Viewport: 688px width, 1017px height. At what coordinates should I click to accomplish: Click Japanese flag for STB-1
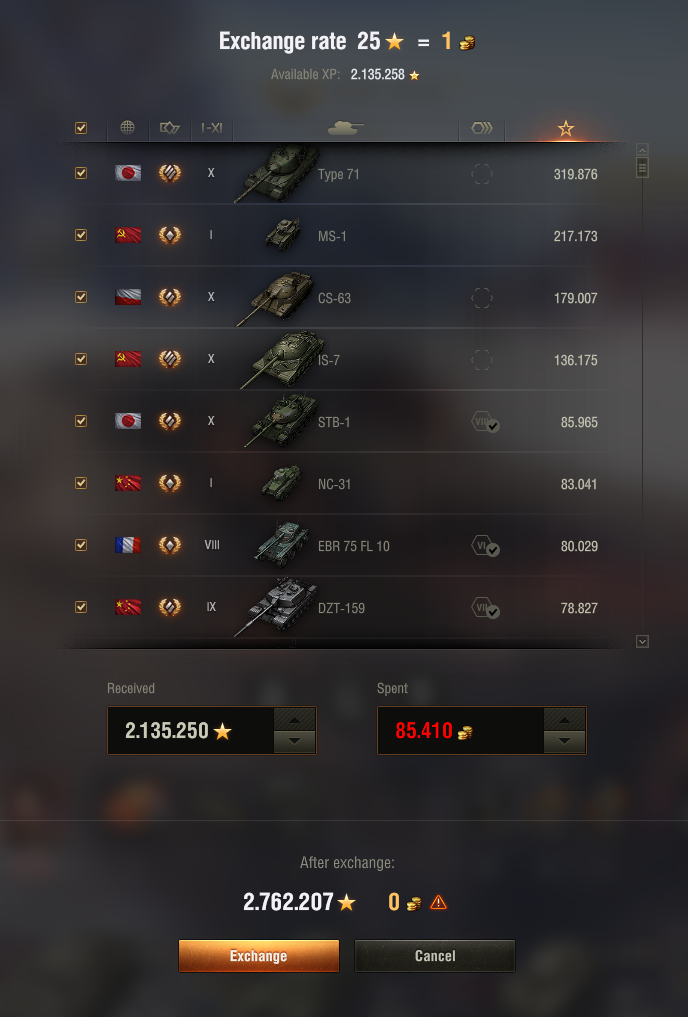(128, 421)
